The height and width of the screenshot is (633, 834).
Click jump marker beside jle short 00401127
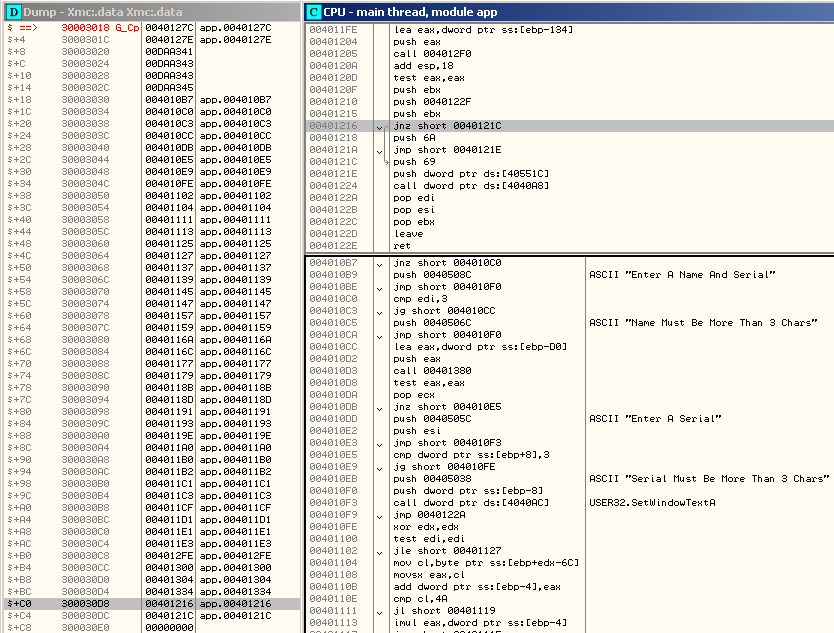(x=379, y=550)
